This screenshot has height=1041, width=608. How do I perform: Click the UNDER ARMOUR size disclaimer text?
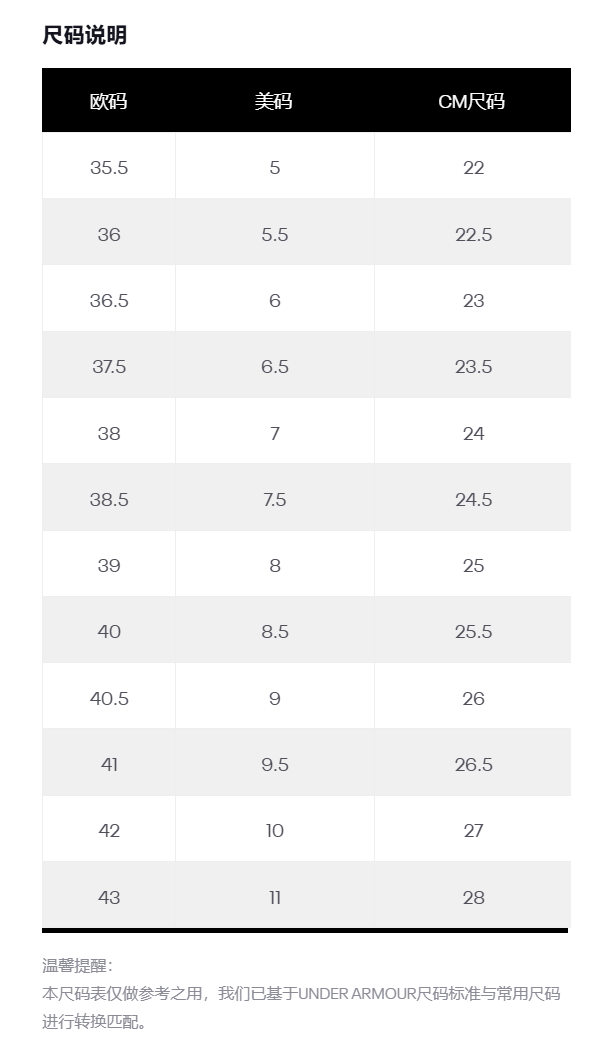point(301,994)
